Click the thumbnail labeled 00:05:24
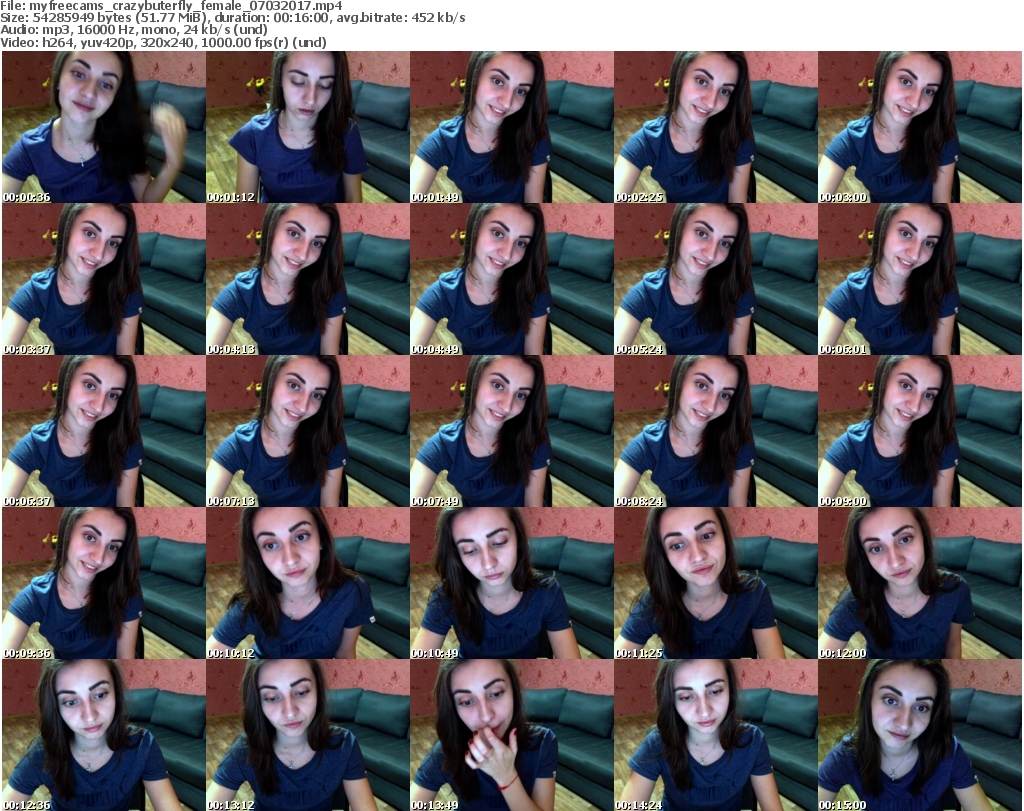 tap(716, 279)
